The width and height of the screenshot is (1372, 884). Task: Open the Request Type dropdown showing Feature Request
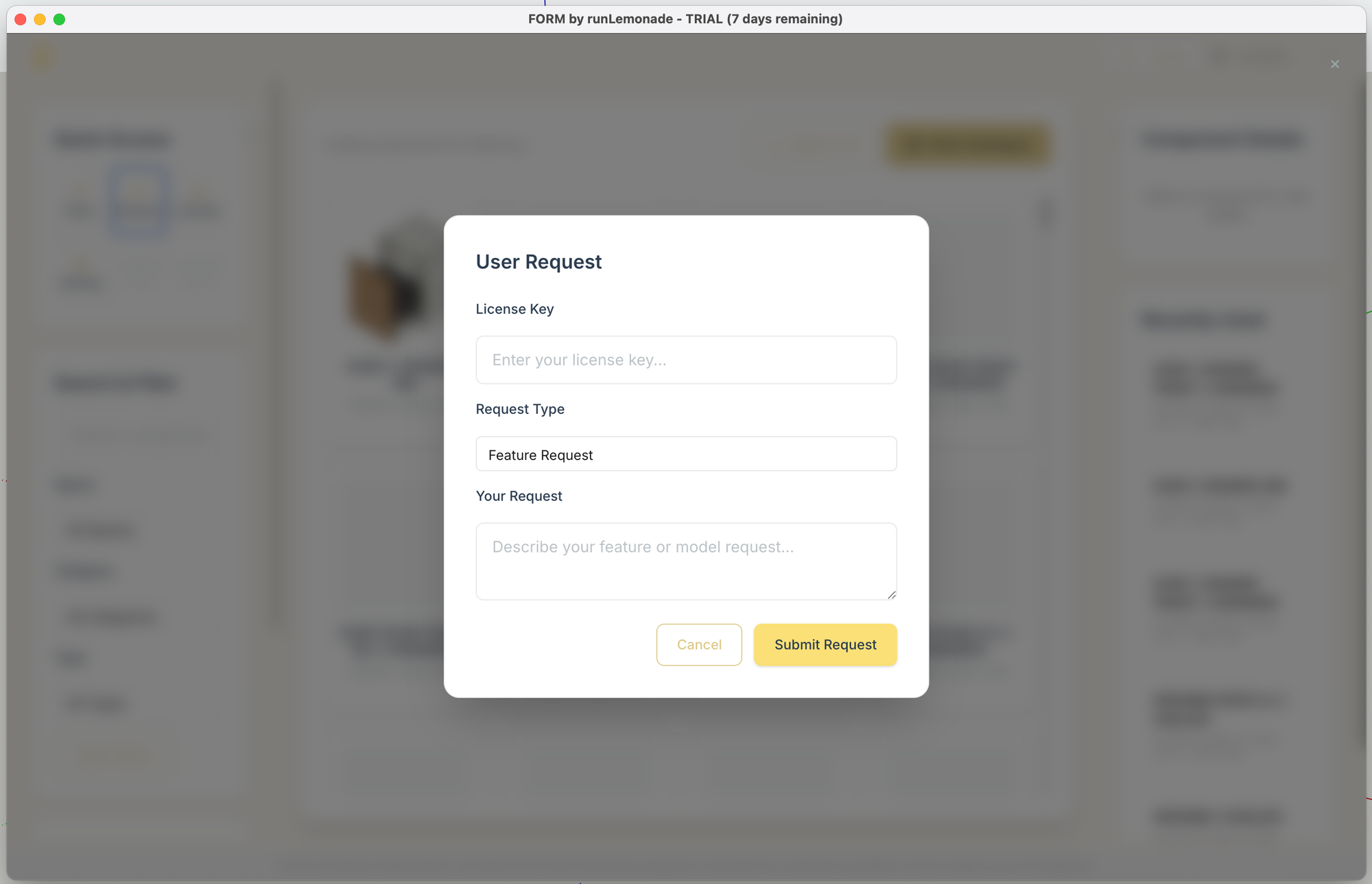686,454
